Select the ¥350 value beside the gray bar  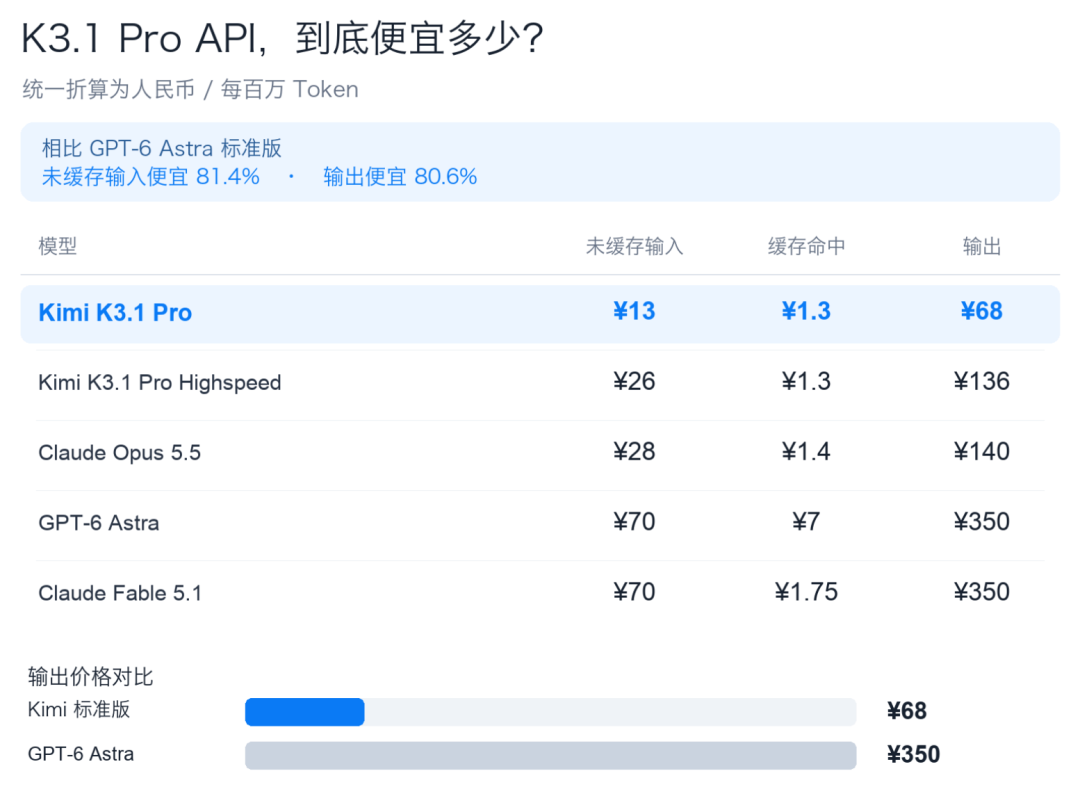point(913,755)
